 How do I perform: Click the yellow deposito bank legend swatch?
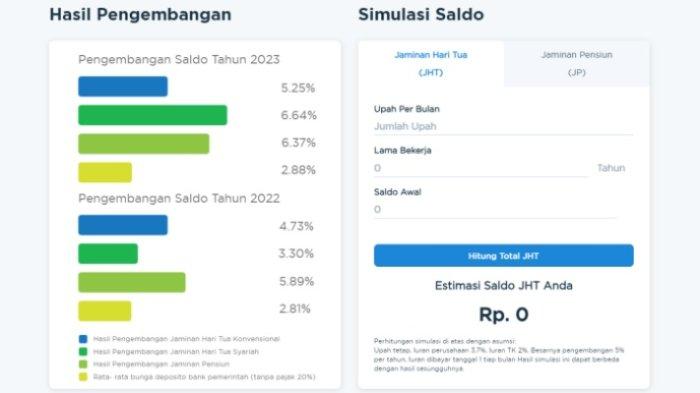point(83,377)
